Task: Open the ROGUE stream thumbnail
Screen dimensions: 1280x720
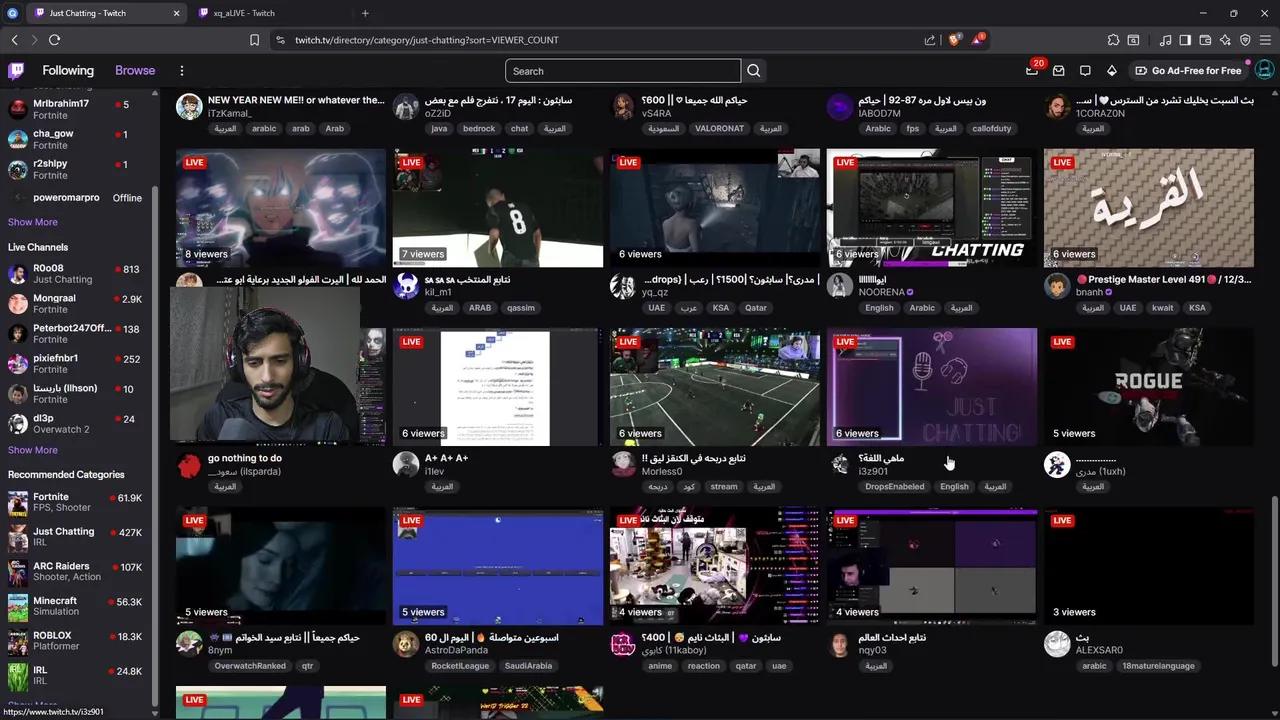Action: 1148,387
